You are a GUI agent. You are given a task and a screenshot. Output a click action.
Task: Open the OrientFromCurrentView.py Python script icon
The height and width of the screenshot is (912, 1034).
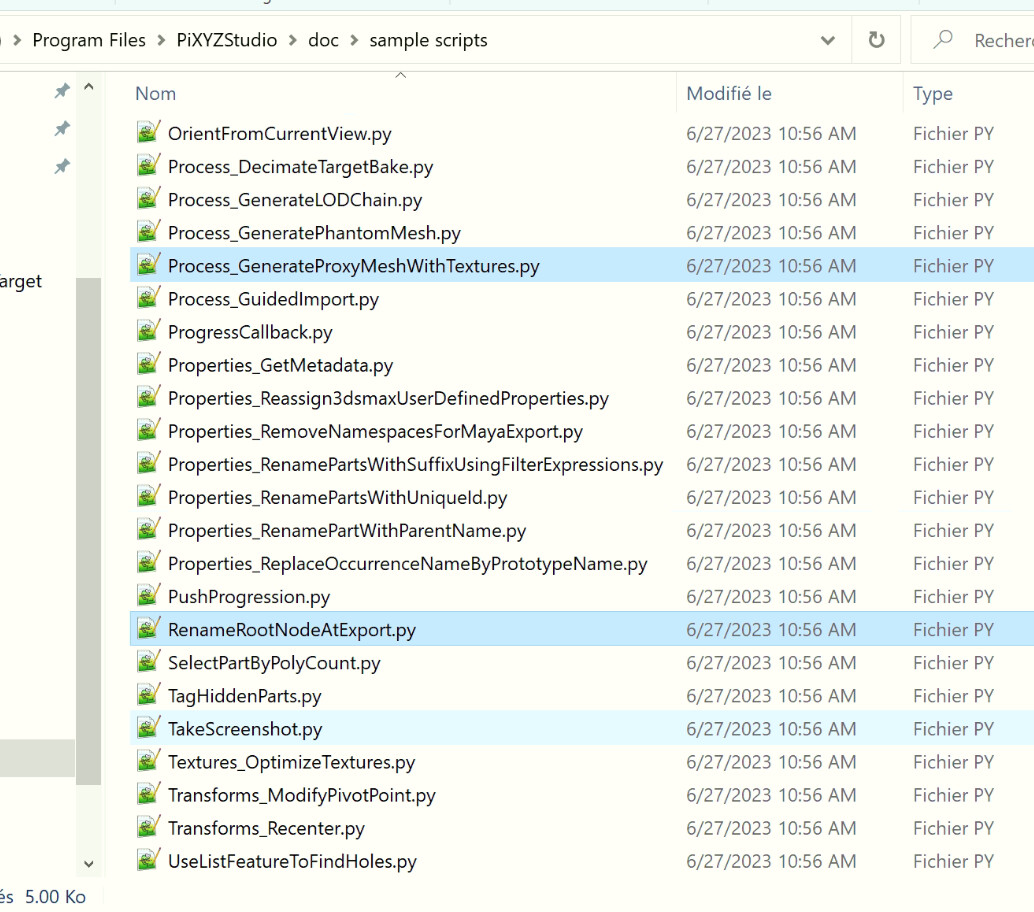click(148, 133)
